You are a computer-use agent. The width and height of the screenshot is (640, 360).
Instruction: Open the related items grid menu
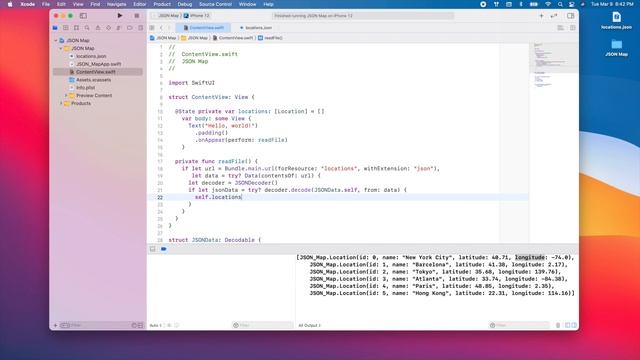[152, 28]
